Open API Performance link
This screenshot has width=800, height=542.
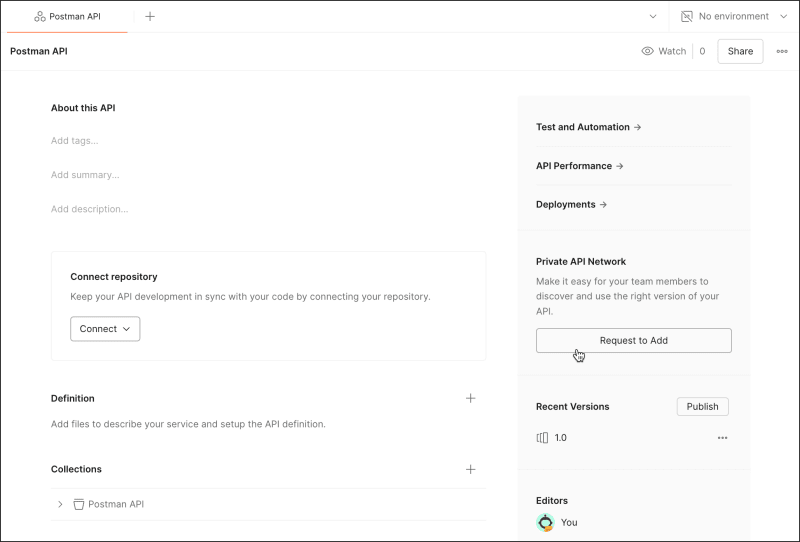click(580, 166)
